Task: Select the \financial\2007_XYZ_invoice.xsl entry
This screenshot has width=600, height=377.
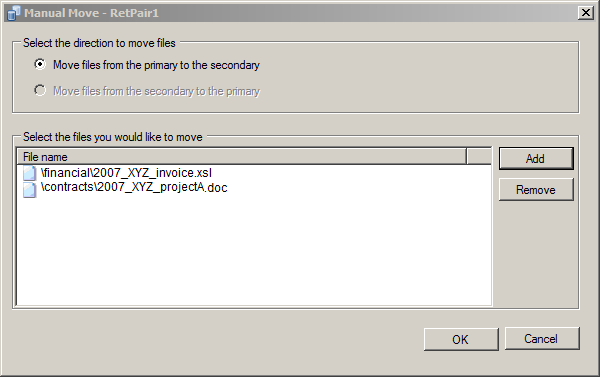Action: (x=126, y=173)
